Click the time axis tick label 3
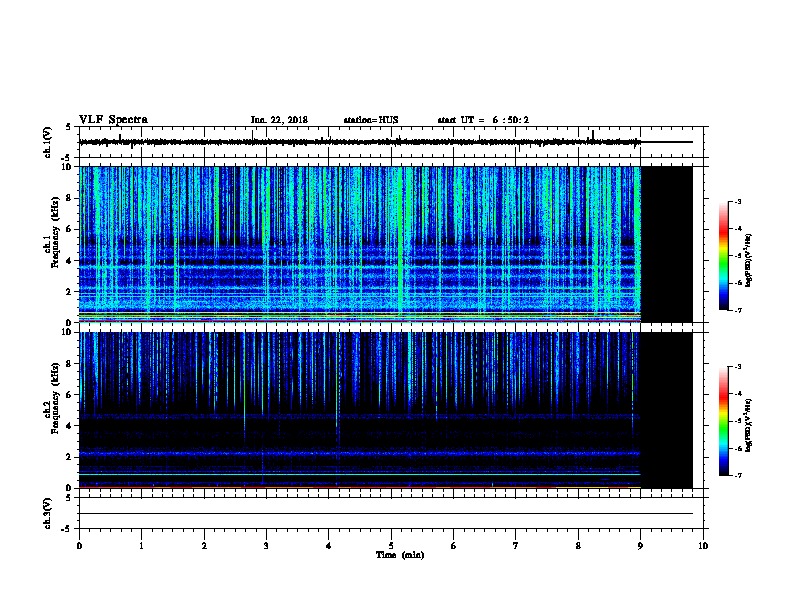The image size is (792, 612). 266,545
